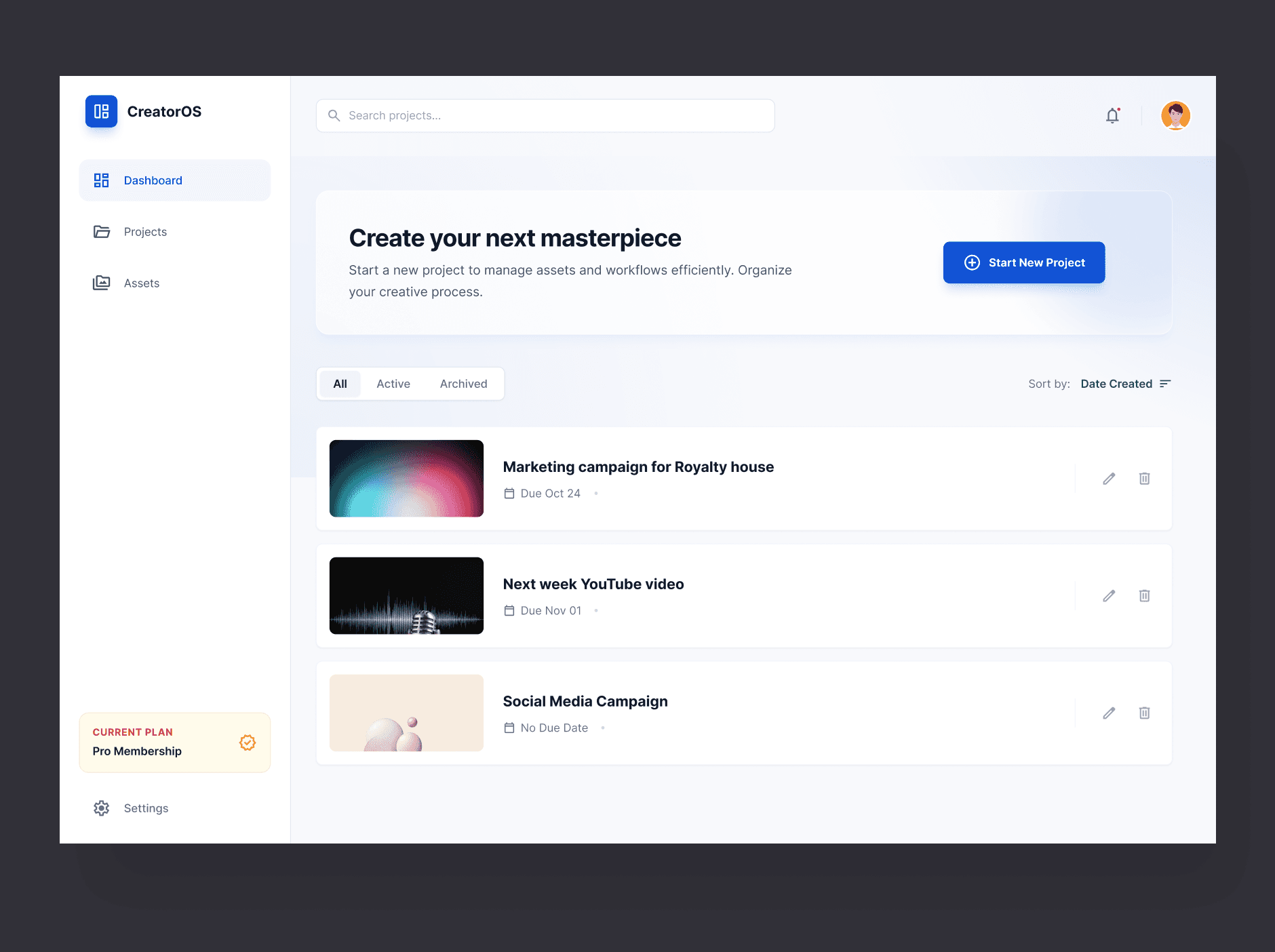This screenshot has width=1275, height=952.
Task: Open the Pro Membership plan card
Action: [x=174, y=742]
